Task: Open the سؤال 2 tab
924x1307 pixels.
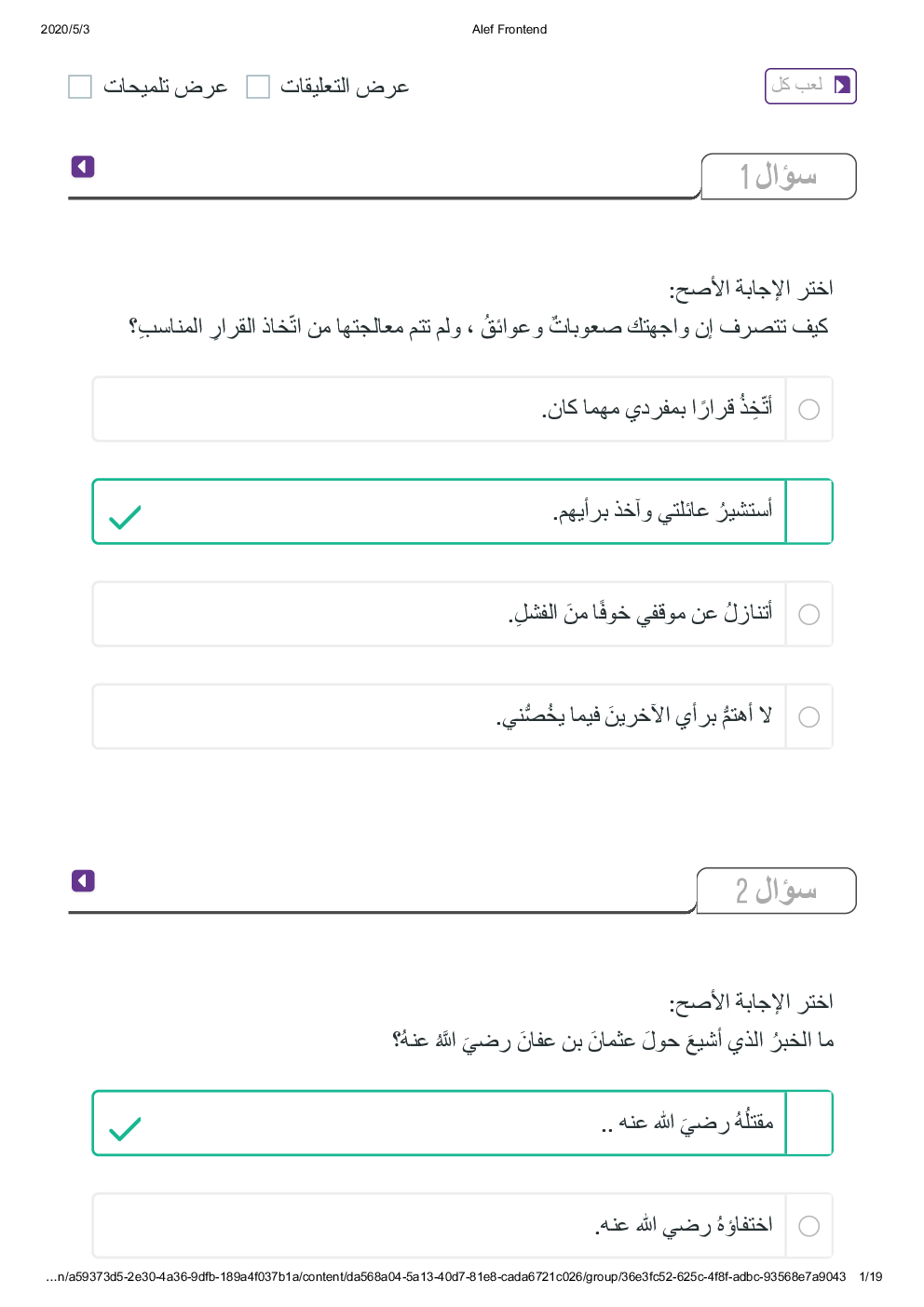Action: pyautogui.click(x=776, y=891)
